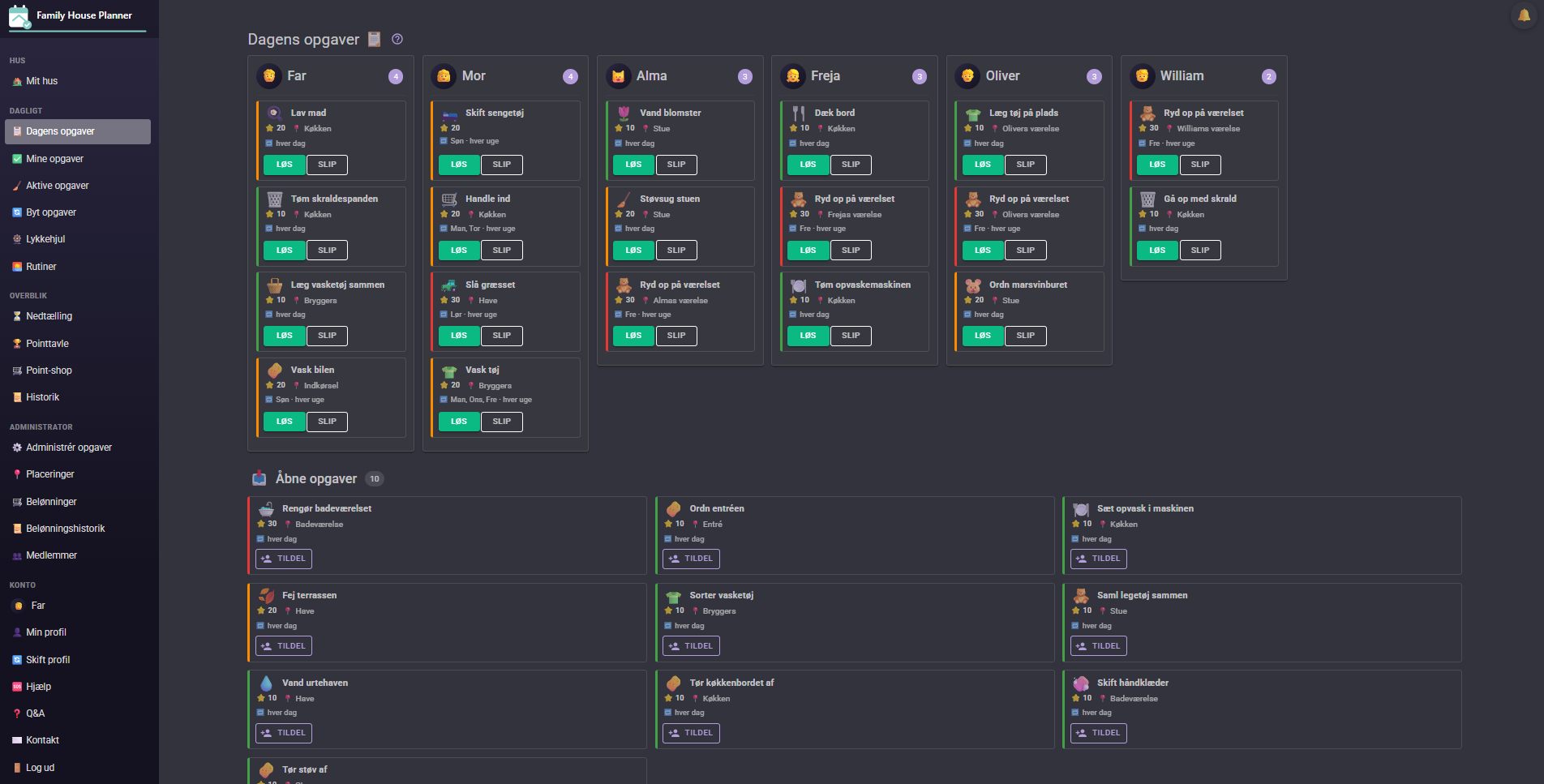This screenshot has height=784, width=1544.
Task: Skip the Støvsug stuen task
Action: point(676,251)
